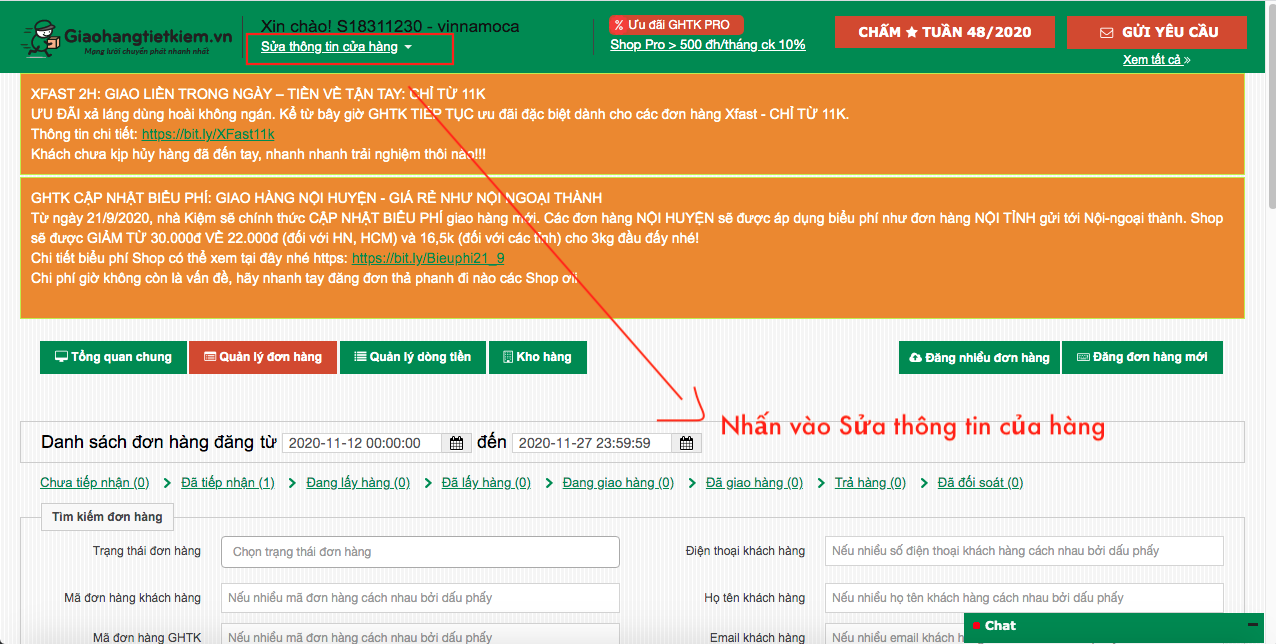Viewport: 1276px width, 644px height.
Task: Expand the Sửa thông tin cửa hàng dropdown
Action: coord(336,47)
